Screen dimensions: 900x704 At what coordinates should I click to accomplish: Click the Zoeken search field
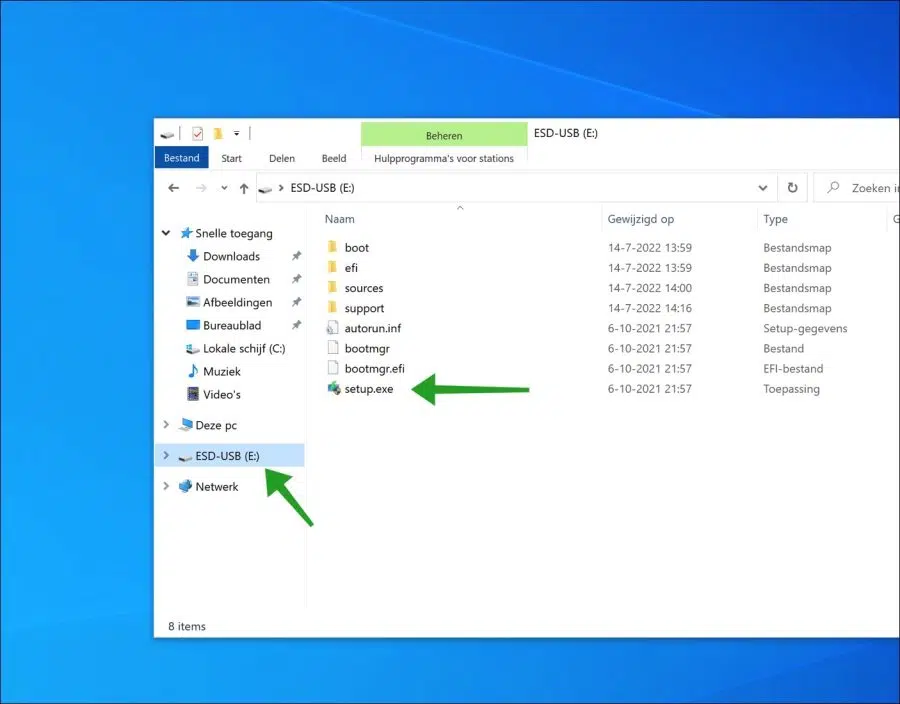pos(856,188)
